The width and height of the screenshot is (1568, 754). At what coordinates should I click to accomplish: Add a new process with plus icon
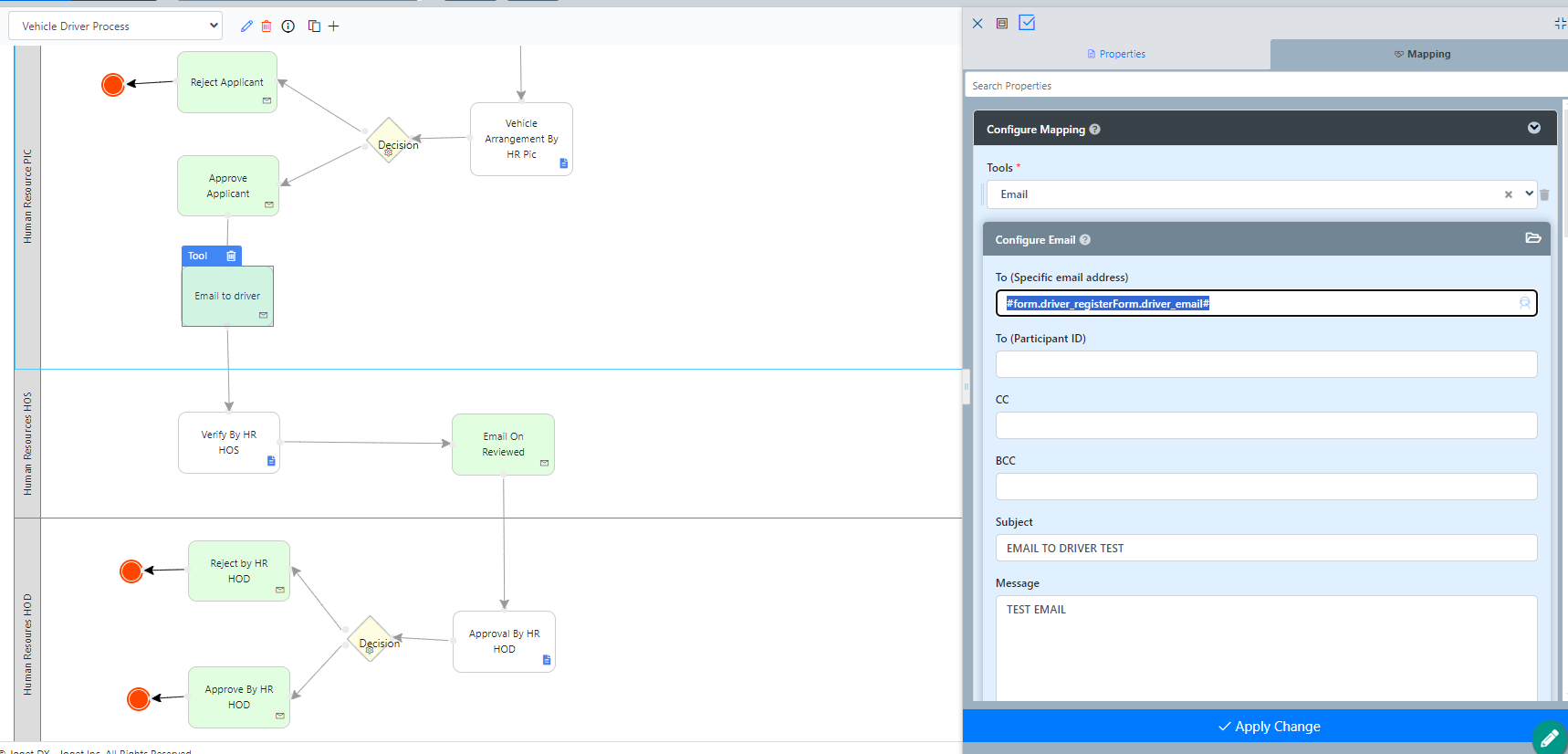tap(334, 26)
